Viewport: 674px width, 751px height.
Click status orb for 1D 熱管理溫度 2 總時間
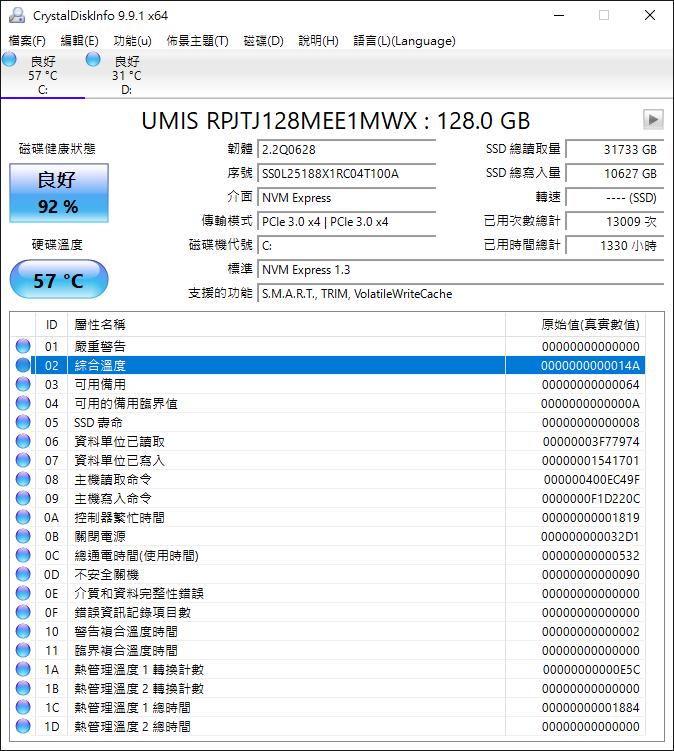point(23,726)
